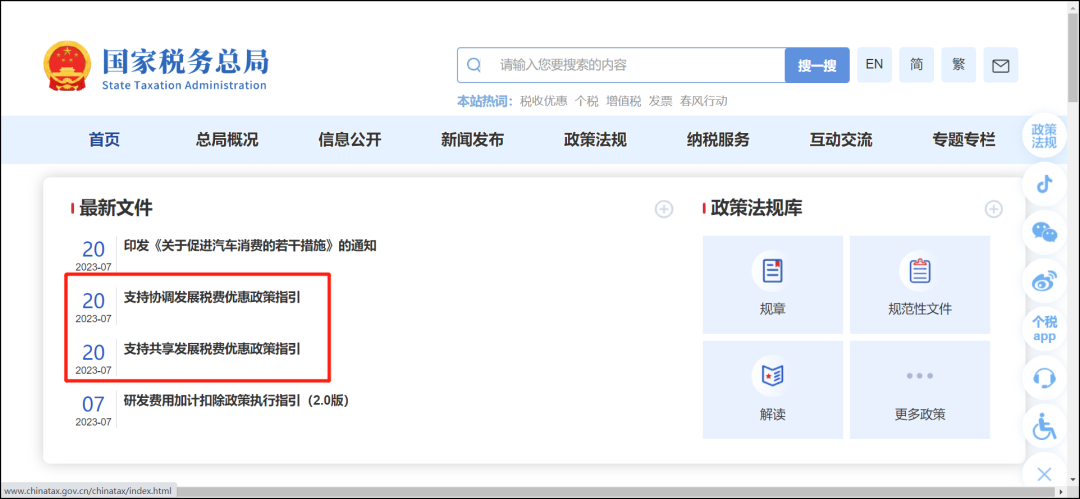Click hot word 增值税
Image resolution: width=1080 pixels, height=499 pixels.
(x=623, y=101)
